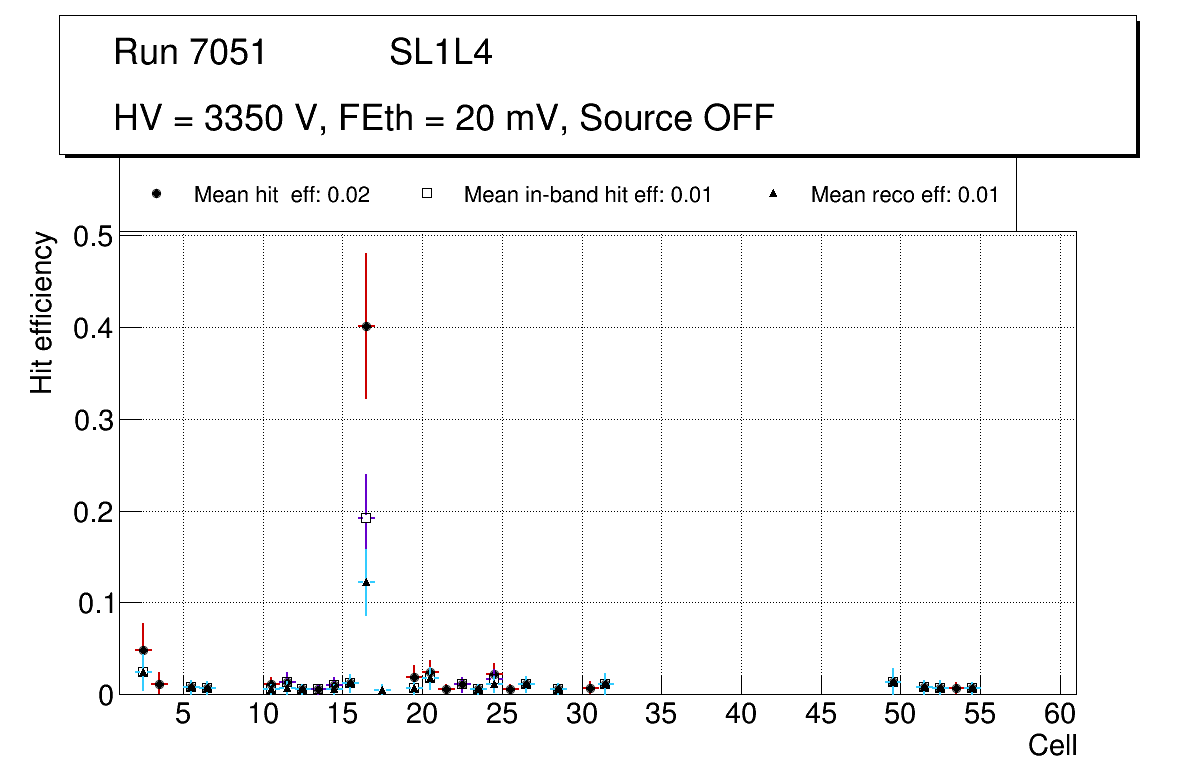Image resolution: width=1196 pixels, height=772 pixels.
Task: Select the triangle data point near 0.12
Action: click(366, 582)
